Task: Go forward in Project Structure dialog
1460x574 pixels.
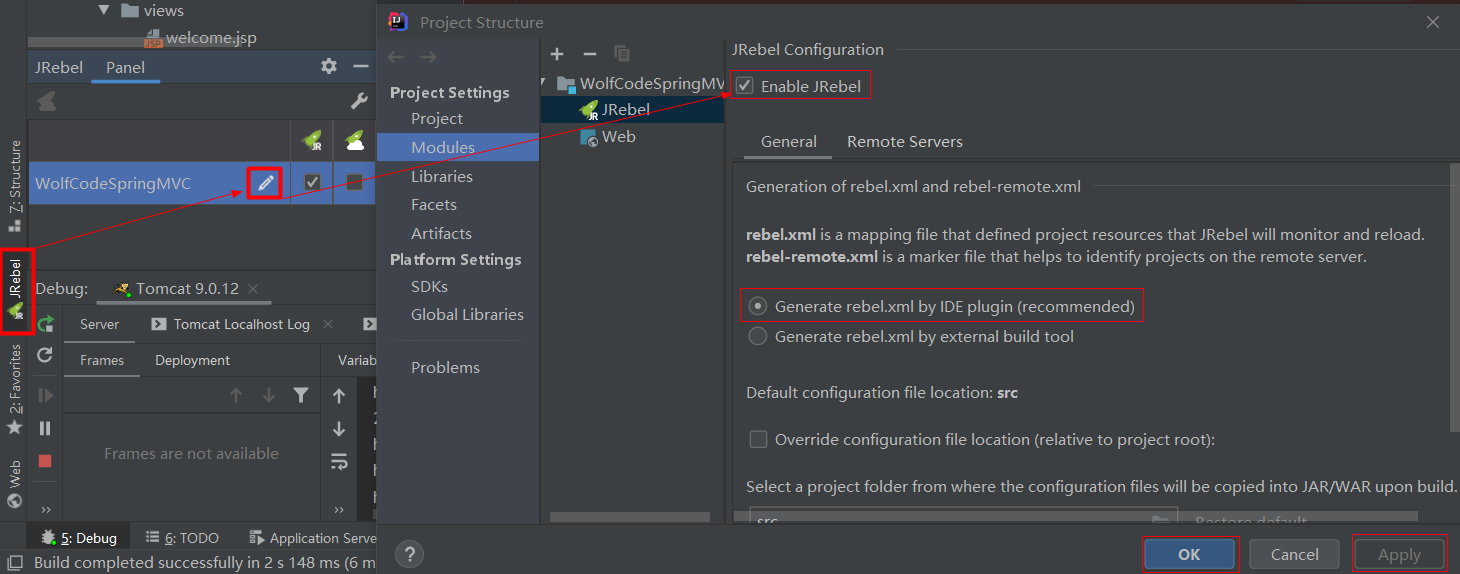Action: click(x=428, y=57)
